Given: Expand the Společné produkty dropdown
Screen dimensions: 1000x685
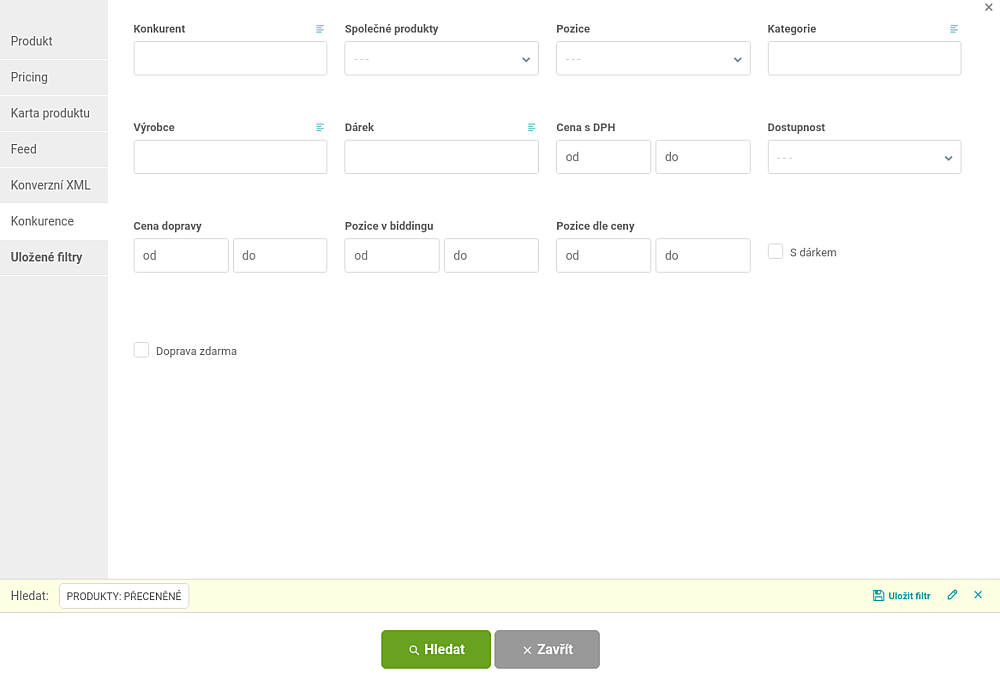Looking at the screenshot, I should (x=441, y=59).
